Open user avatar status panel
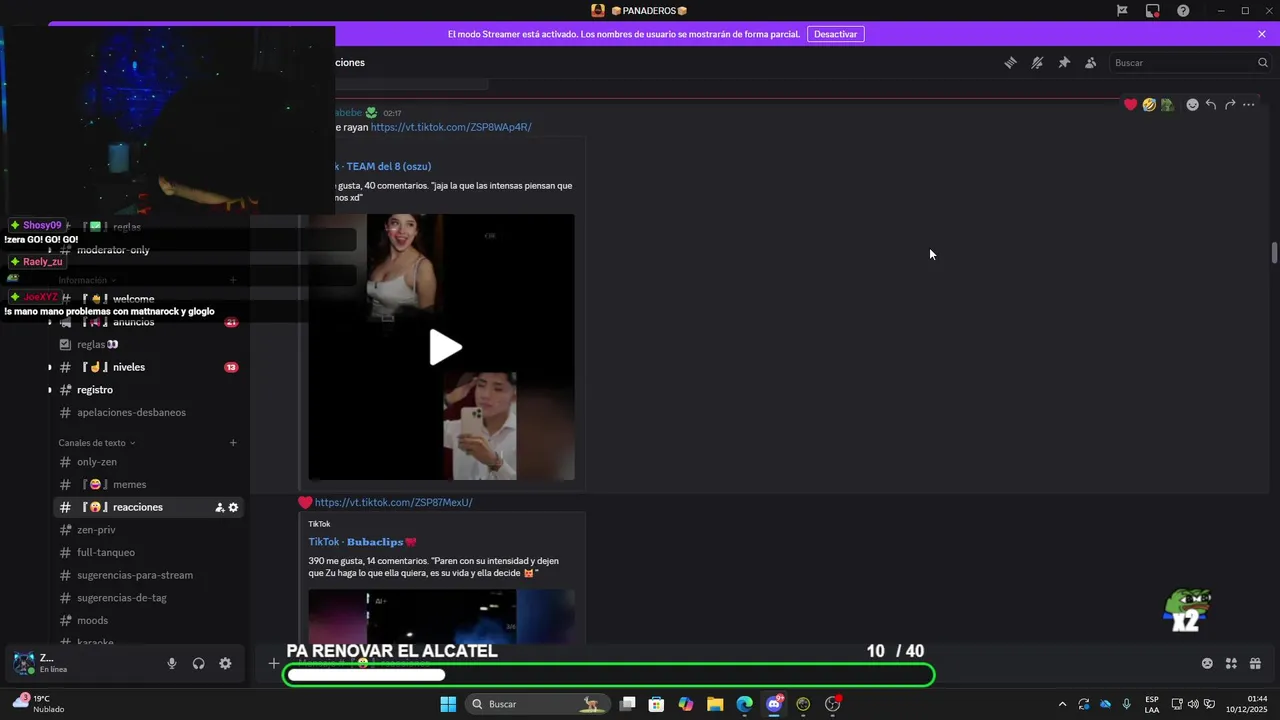Screen dimensions: 1280x720 point(23,663)
